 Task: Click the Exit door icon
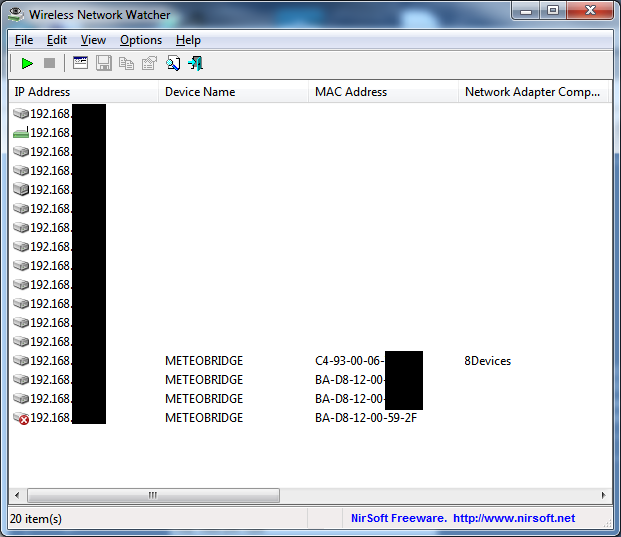coord(195,63)
